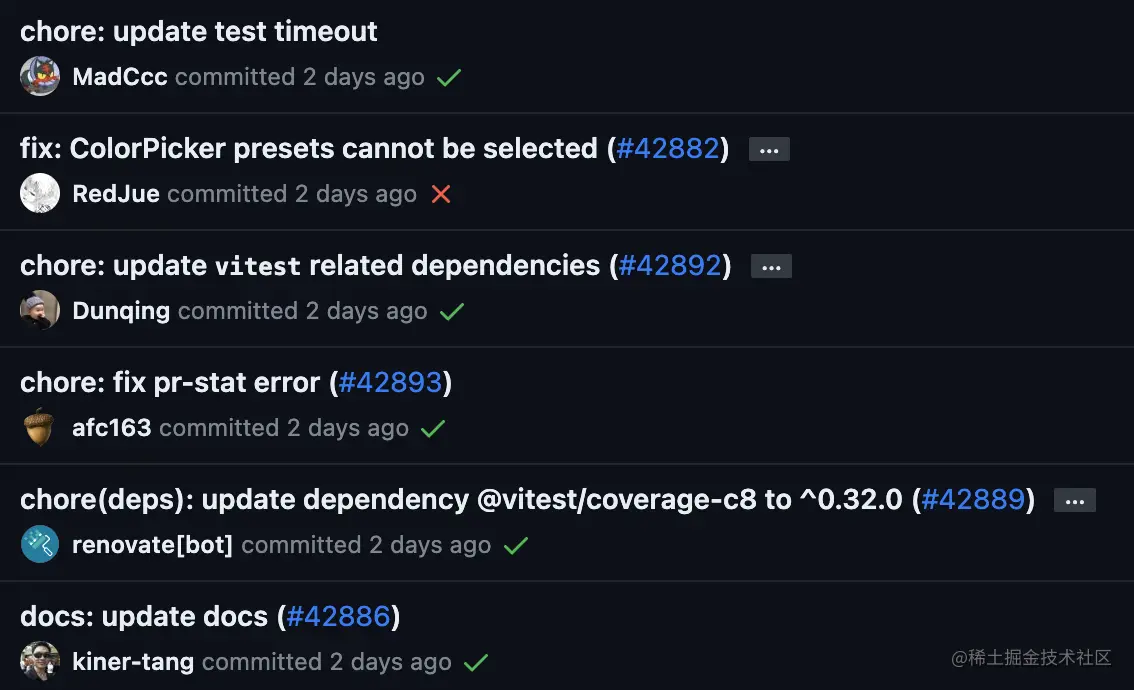View green check status on Dunqing commit
Viewport: 1134px width, 690px height.
tap(452, 311)
